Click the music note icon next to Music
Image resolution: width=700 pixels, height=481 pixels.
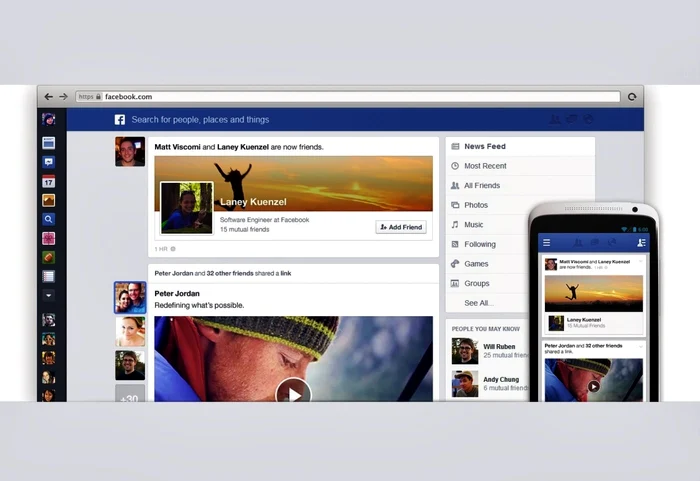point(455,225)
